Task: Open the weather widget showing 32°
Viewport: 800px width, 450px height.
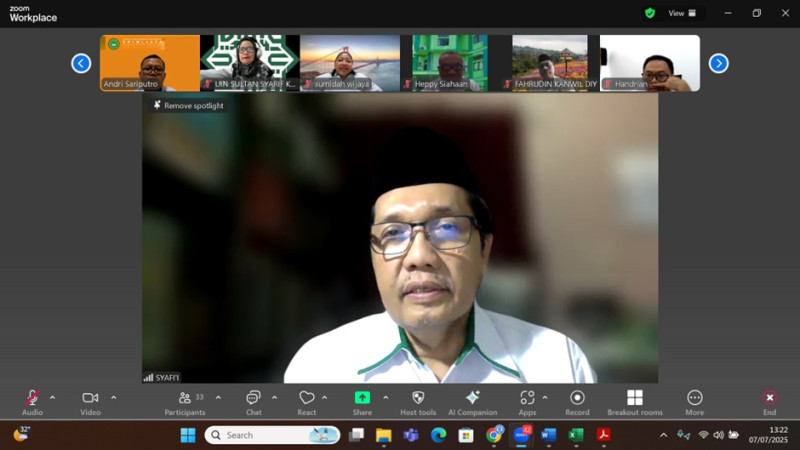Action: point(21,434)
